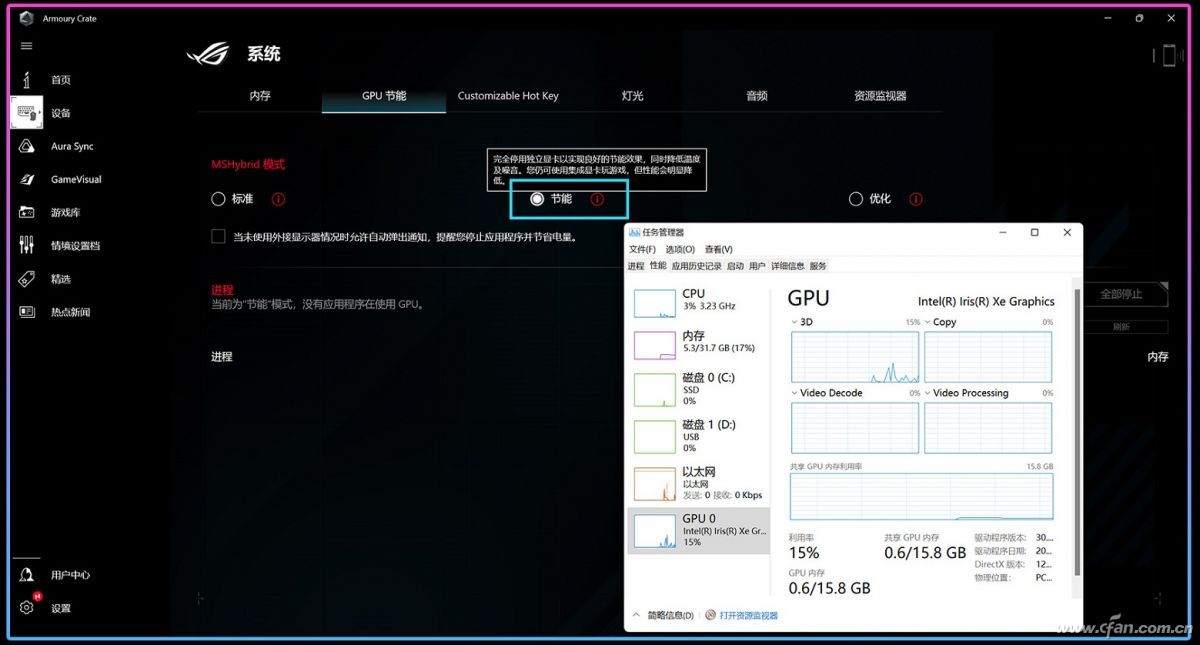Click the phone device icon at top right
Screen dimensions: 1200x645
tap(1168, 55)
